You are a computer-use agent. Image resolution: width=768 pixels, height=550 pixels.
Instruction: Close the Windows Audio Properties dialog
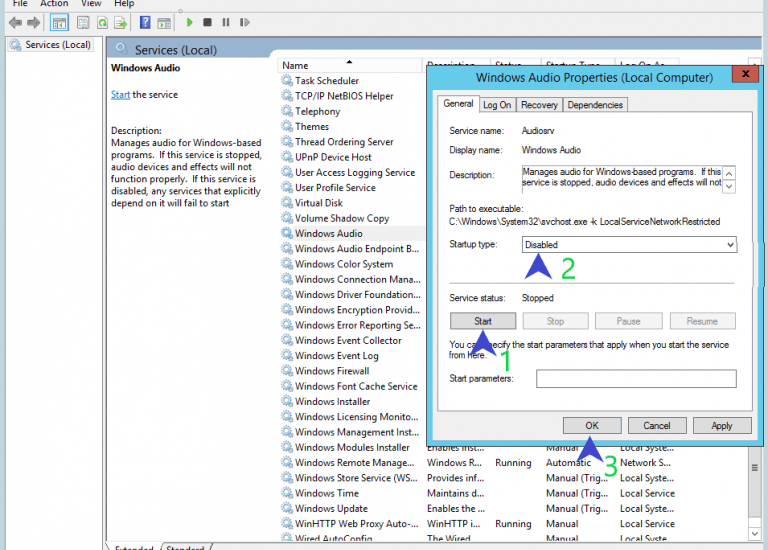coord(745,74)
